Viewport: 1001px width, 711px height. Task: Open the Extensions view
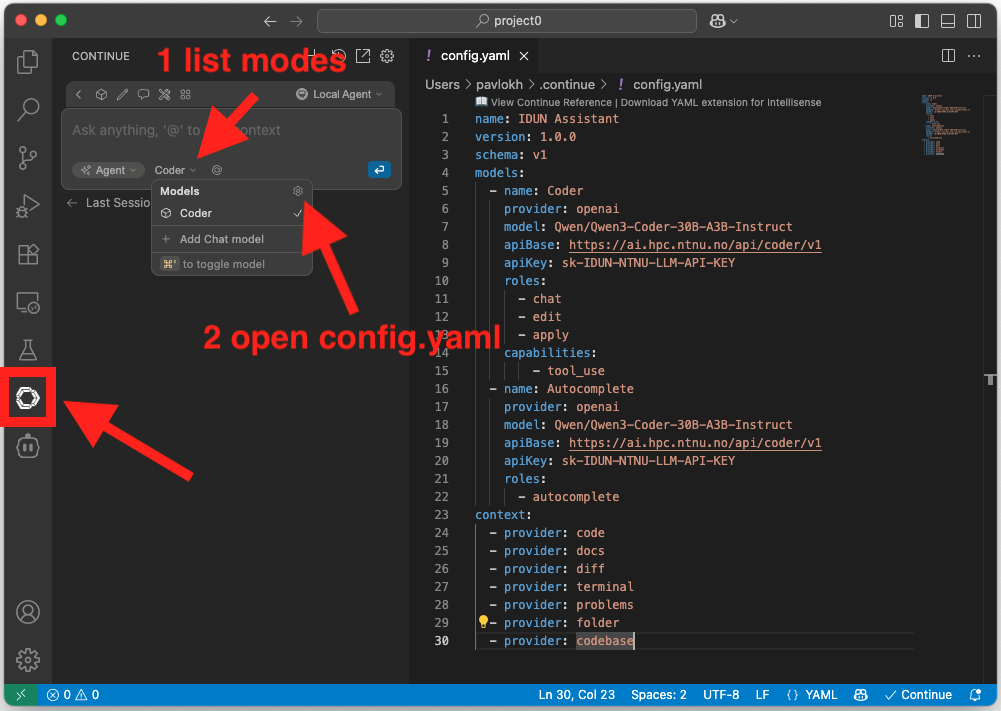point(28,254)
